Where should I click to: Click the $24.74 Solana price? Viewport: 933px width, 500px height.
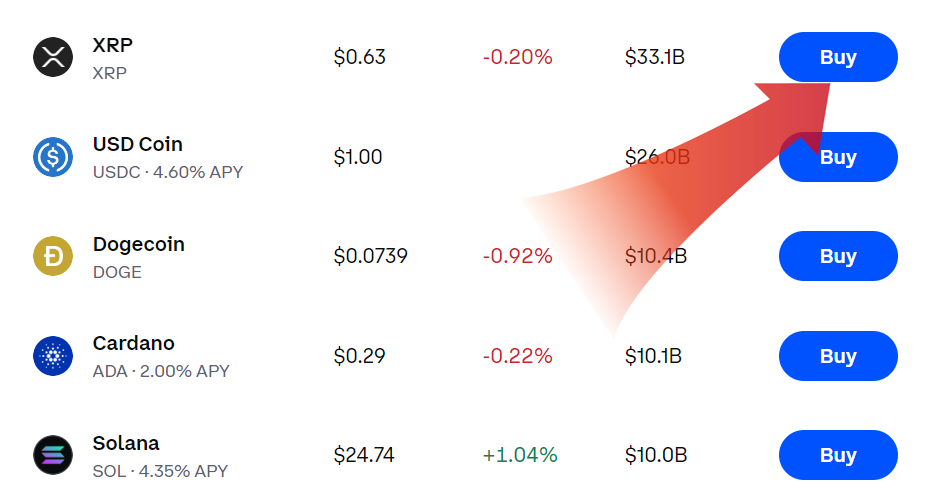(x=364, y=456)
